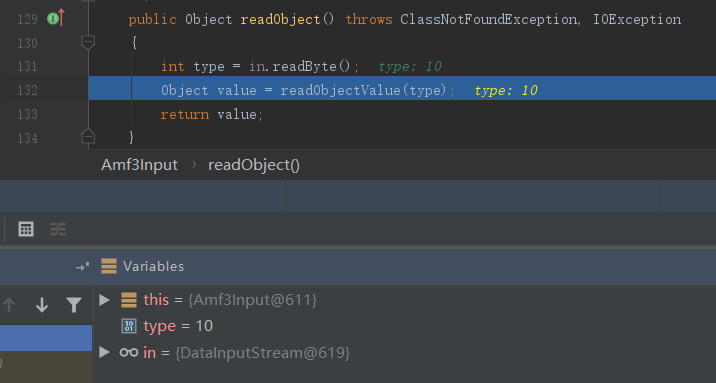Click the object icon beside 'this'

[129, 300]
